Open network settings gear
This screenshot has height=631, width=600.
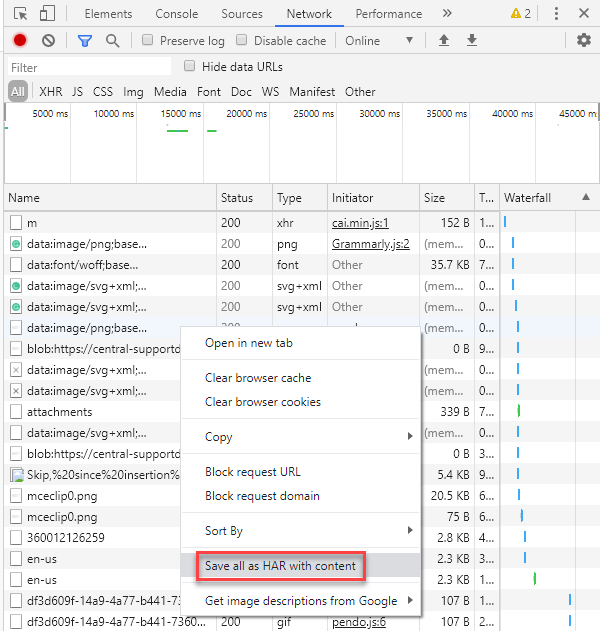coord(584,41)
